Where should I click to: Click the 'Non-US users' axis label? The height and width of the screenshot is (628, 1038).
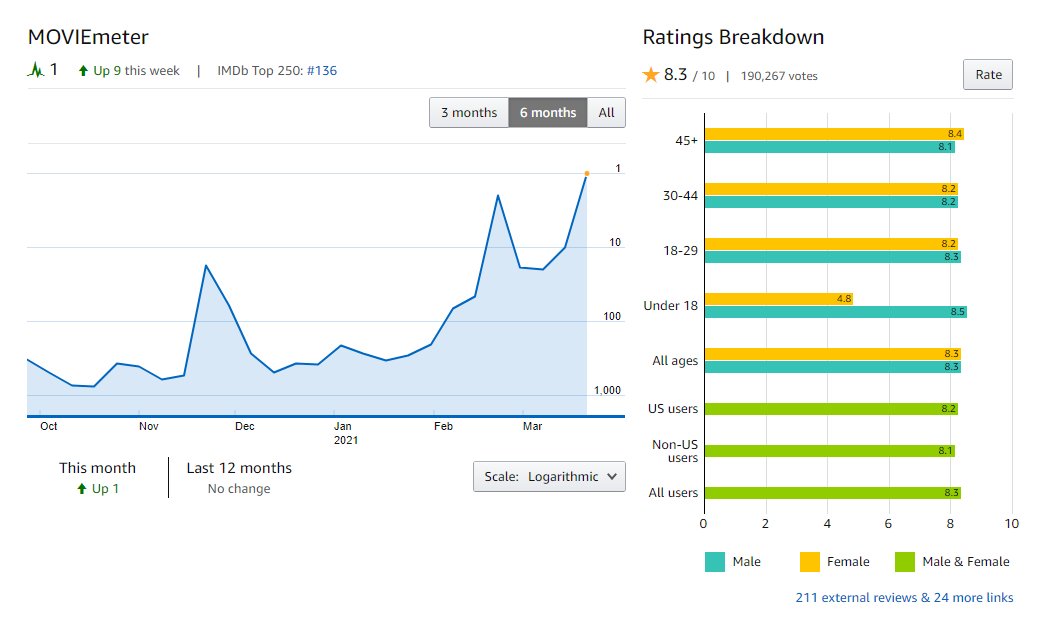point(675,451)
